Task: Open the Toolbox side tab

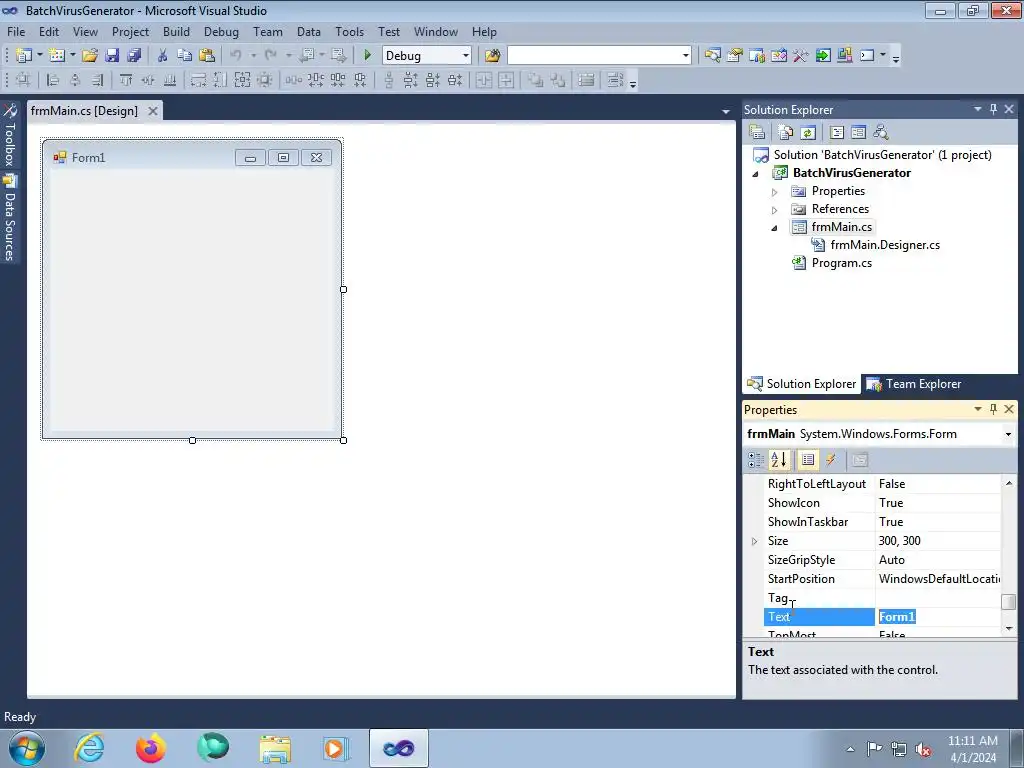Action: [10, 135]
